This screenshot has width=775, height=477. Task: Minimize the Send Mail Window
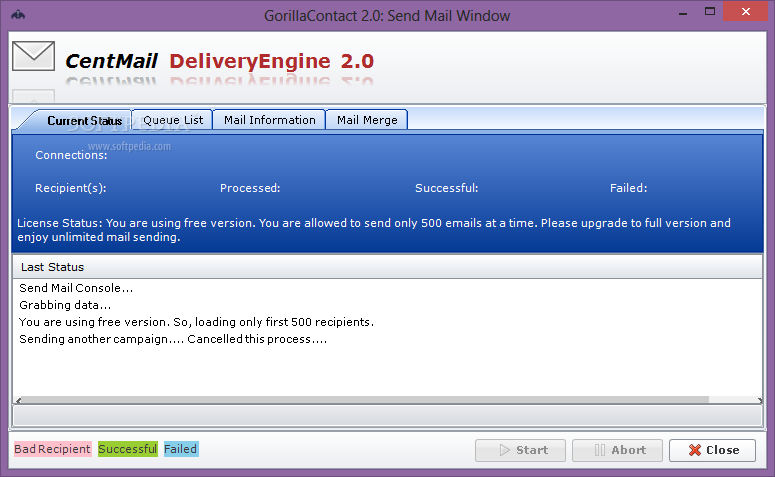[x=683, y=13]
